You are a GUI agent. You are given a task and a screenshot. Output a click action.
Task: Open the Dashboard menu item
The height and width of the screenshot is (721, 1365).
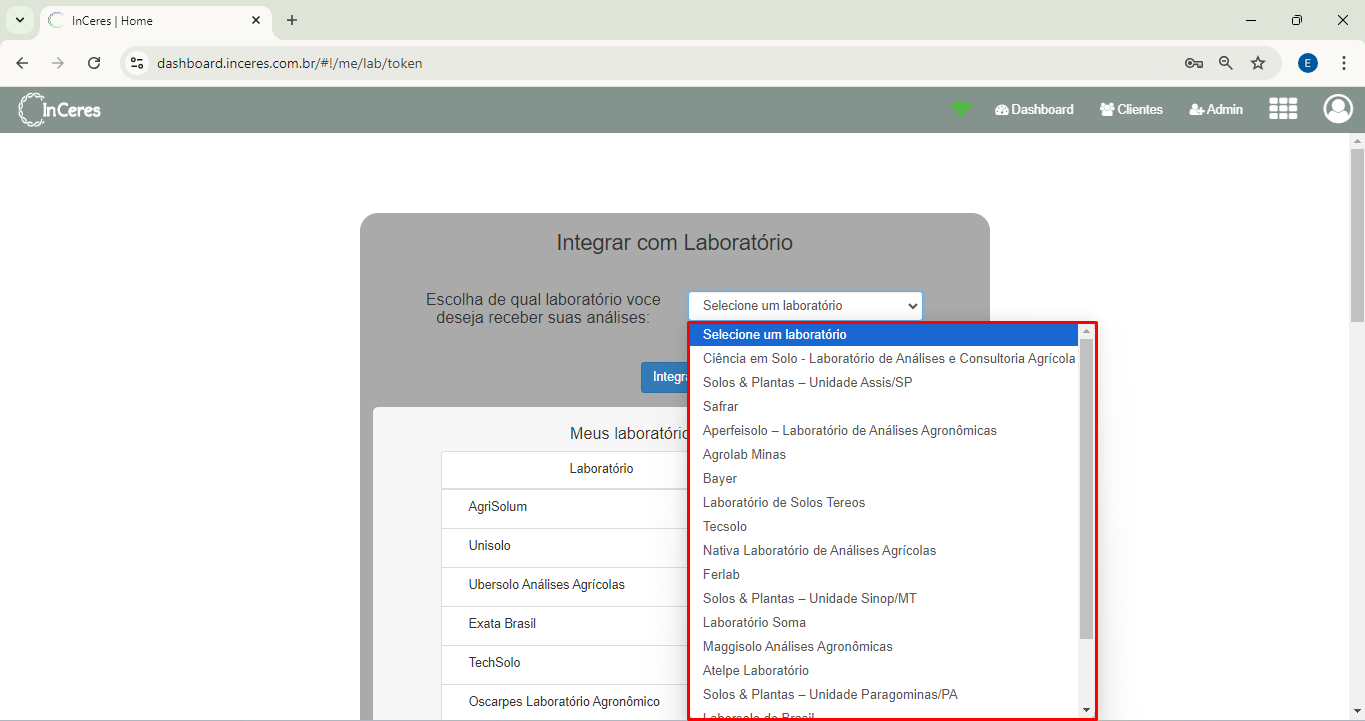click(x=1034, y=110)
